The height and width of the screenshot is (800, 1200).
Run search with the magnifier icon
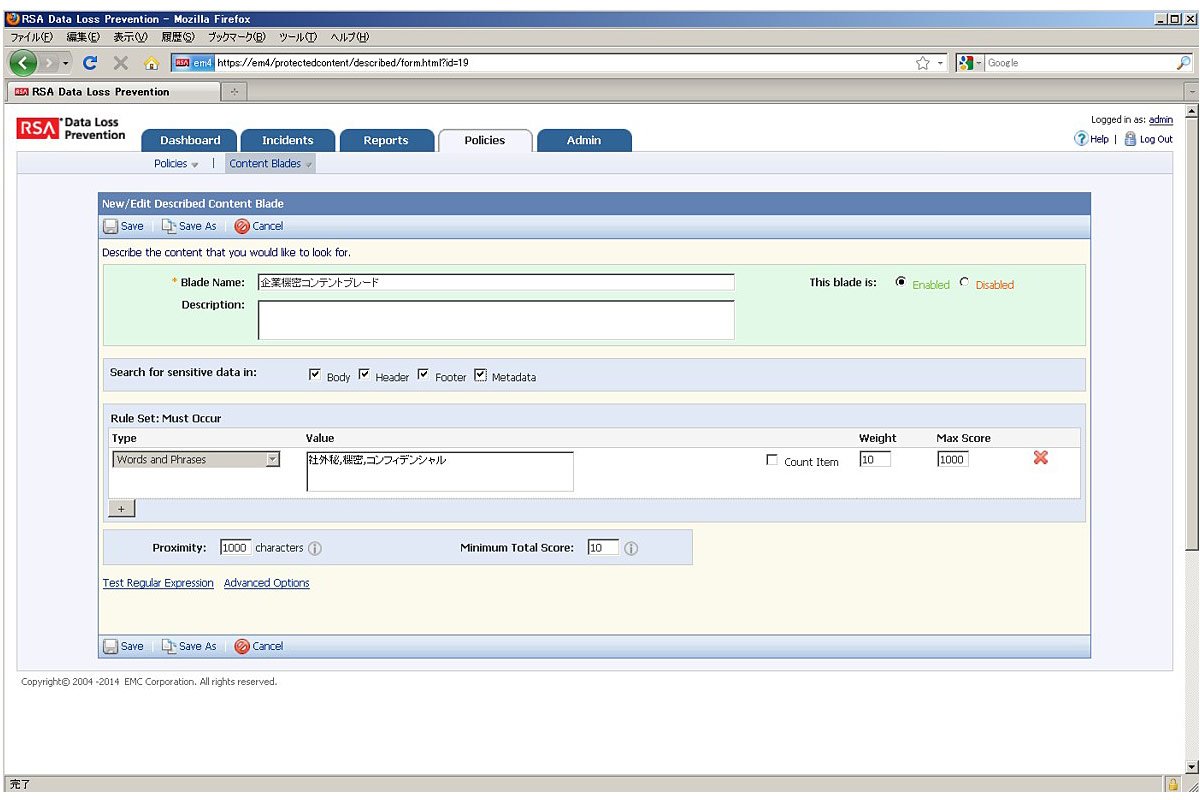click(x=1183, y=63)
